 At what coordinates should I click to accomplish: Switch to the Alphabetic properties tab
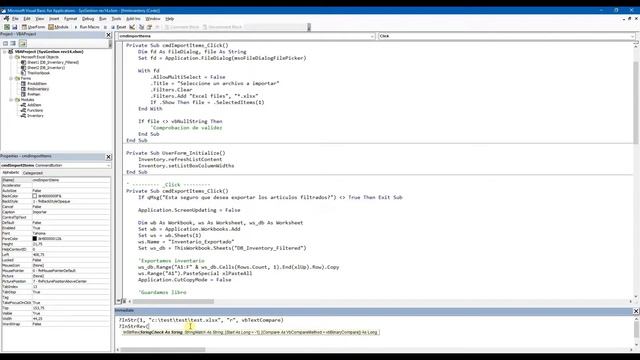click(11, 173)
